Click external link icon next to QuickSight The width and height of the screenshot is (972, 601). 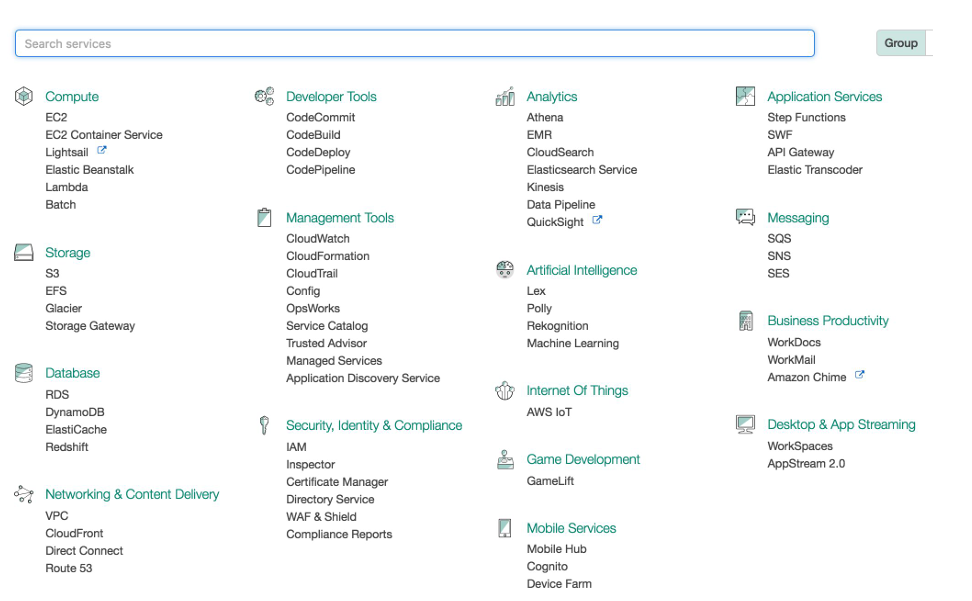point(597,219)
